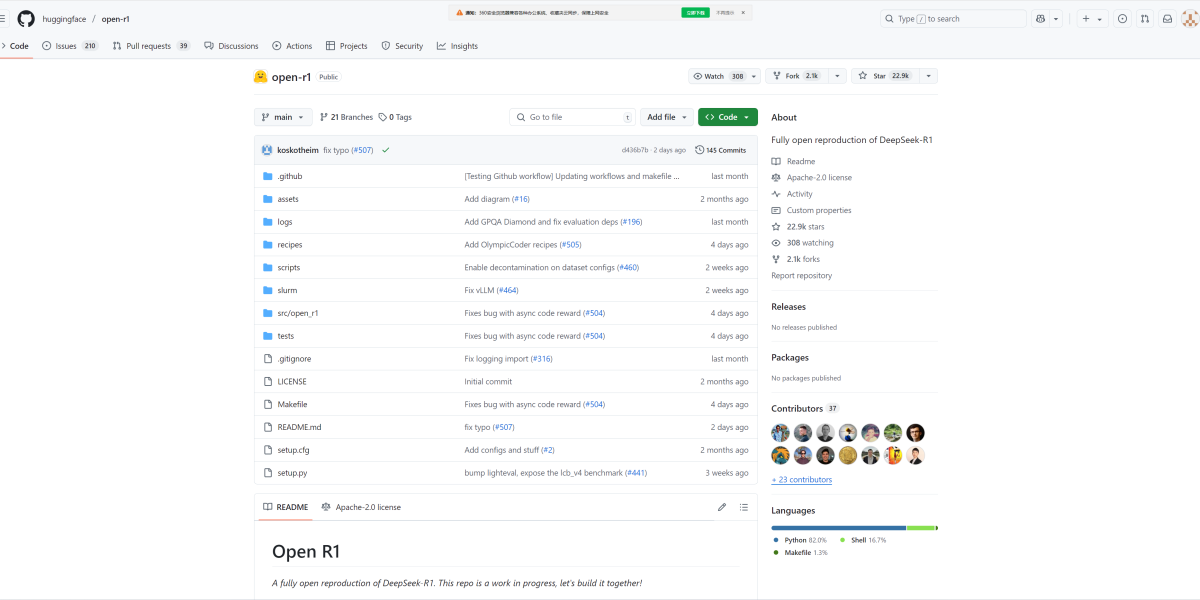The image size is (1200, 600).
Task: View 22.9k stars link
Action: point(798,227)
